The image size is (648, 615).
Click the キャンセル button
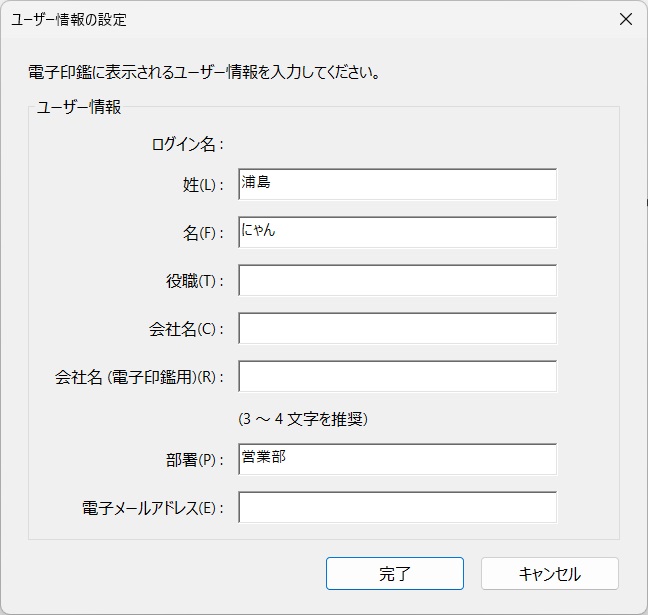pos(550,574)
